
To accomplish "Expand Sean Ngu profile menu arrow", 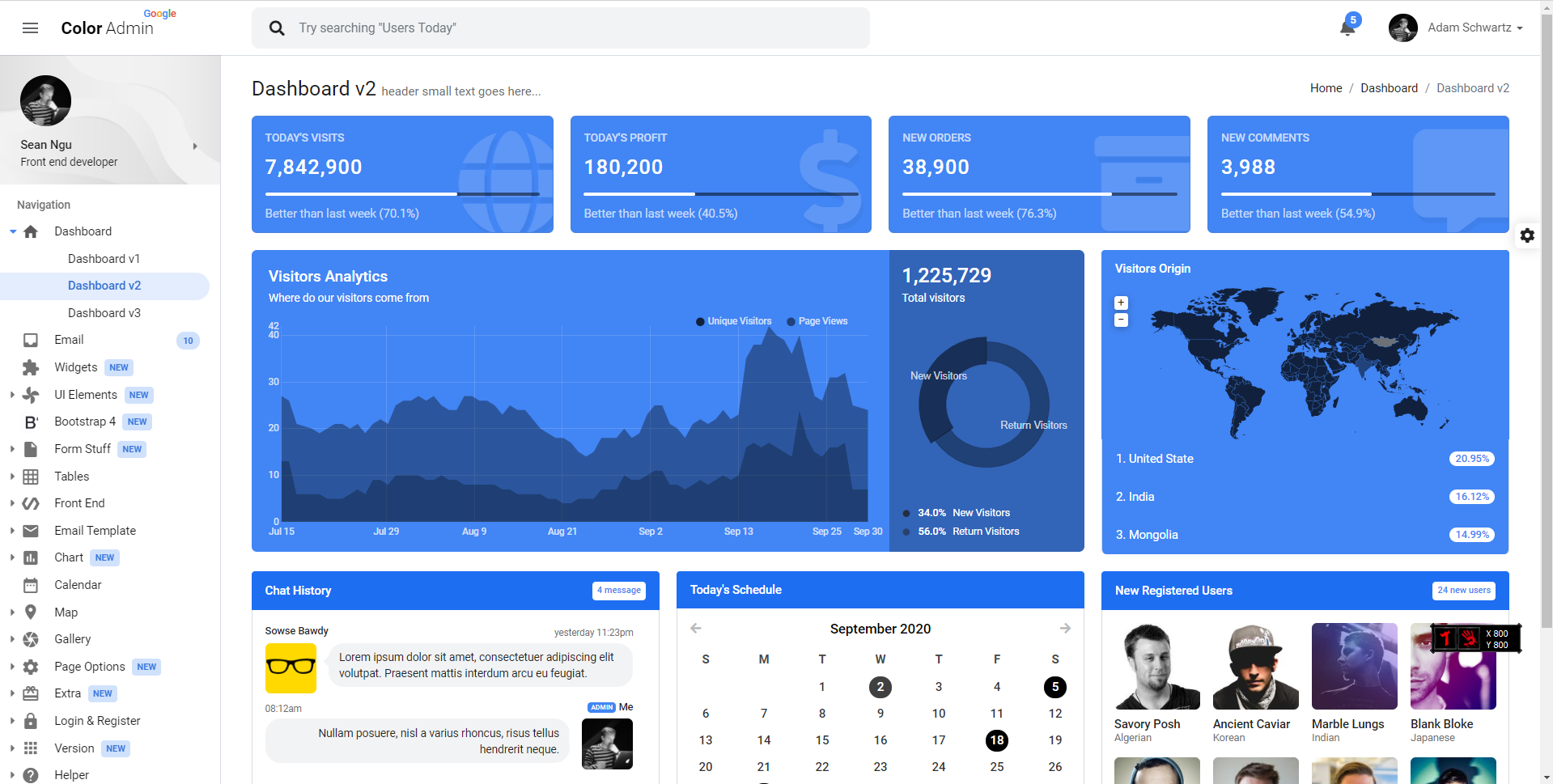I will (x=195, y=146).
